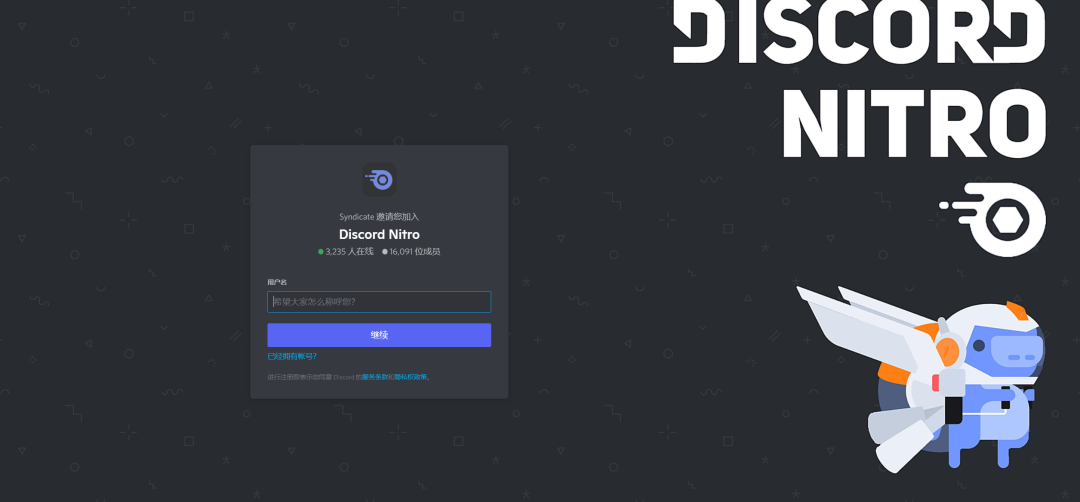Click the '16,091 位成员' member count
The image size is (1080, 502).
click(x=411, y=251)
